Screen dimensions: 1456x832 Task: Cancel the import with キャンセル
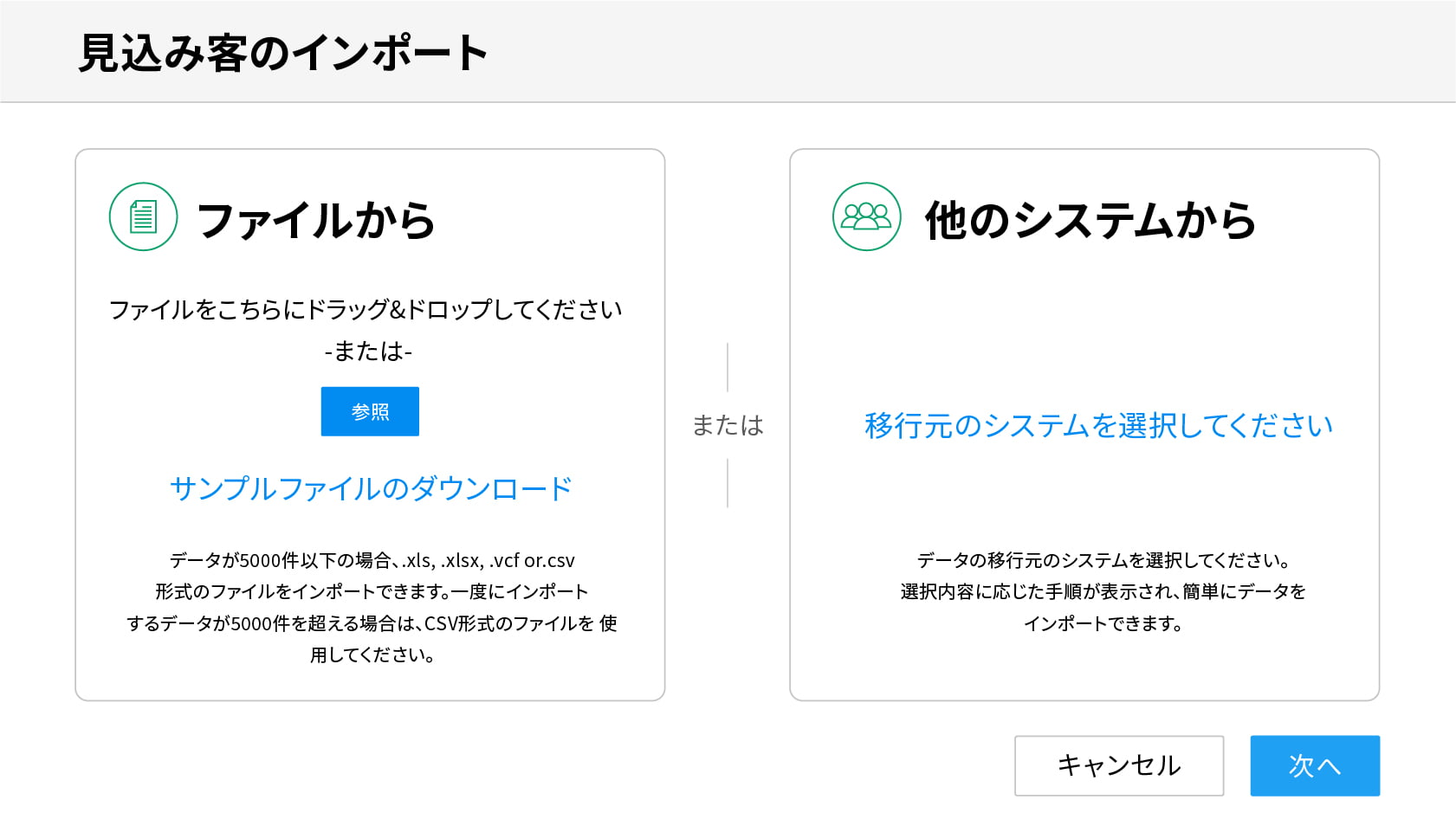(1118, 765)
